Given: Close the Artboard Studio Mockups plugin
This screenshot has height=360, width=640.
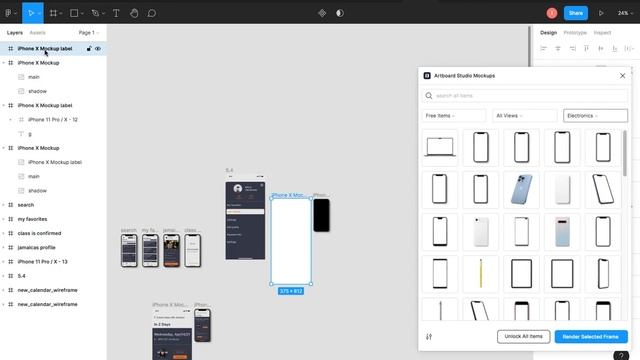Looking at the screenshot, I should tap(622, 76).
